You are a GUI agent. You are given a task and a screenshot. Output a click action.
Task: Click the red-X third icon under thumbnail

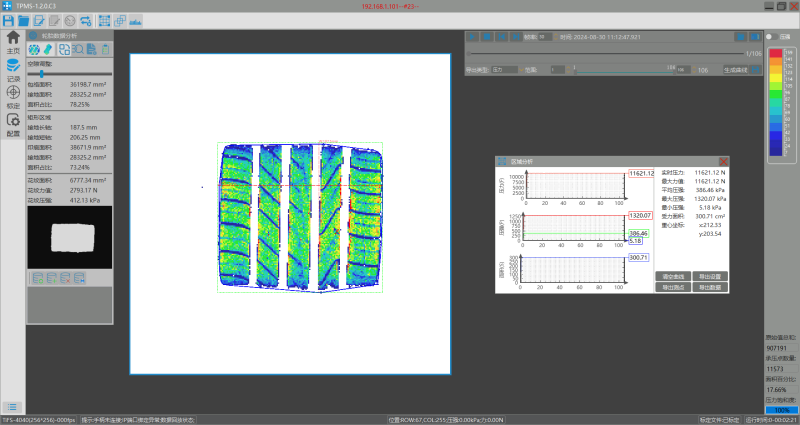(x=65, y=278)
